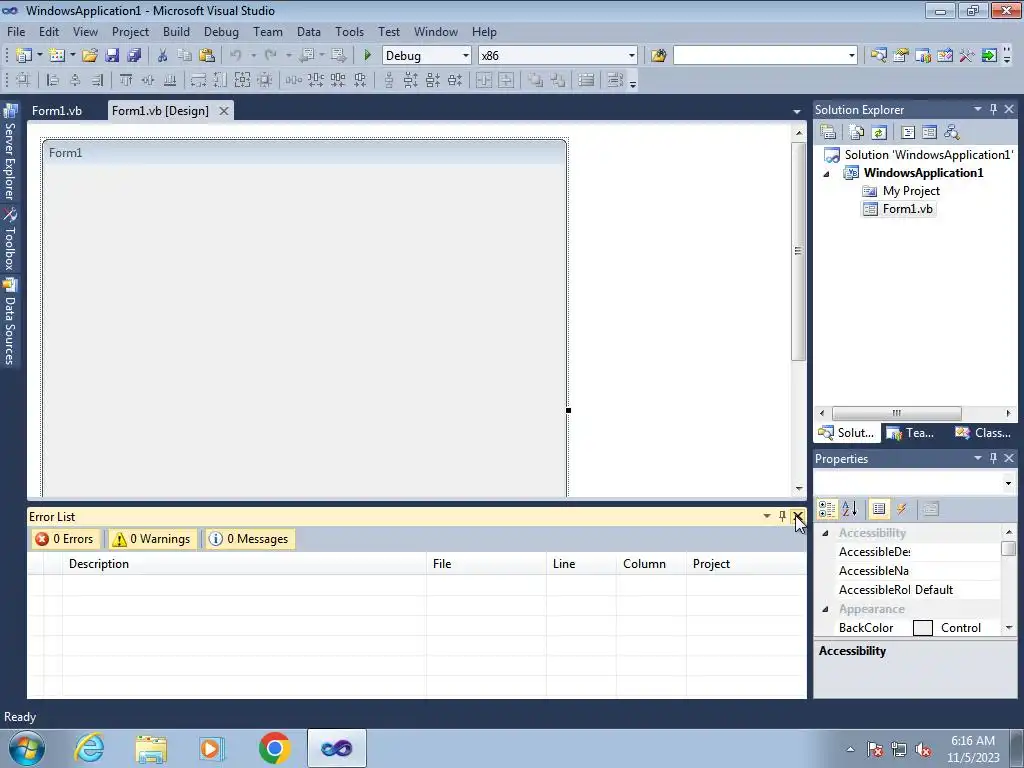Viewport: 1024px width, 768px height.
Task: Click the Find in Files icon
Action: 658,56
